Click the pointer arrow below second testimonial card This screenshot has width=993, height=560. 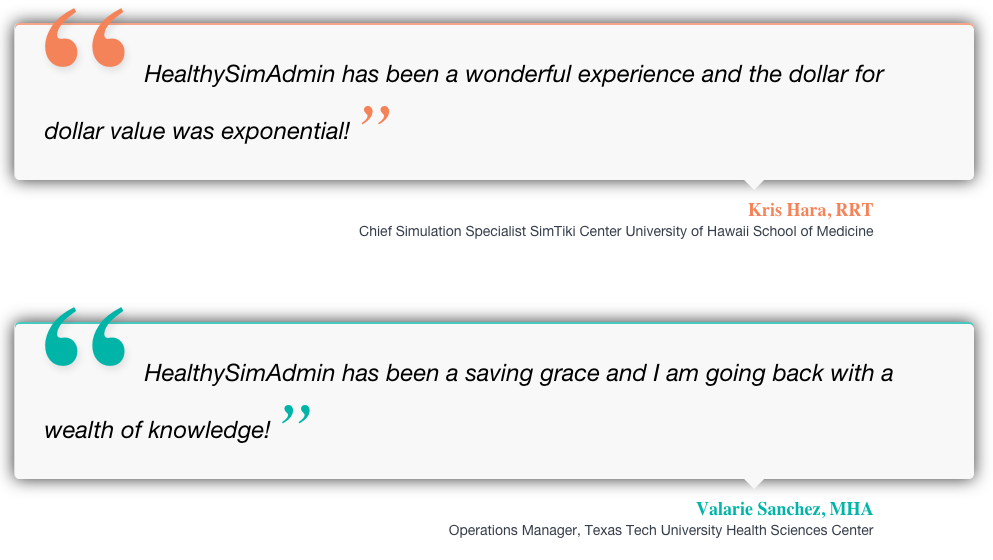pyautogui.click(x=755, y=483)
